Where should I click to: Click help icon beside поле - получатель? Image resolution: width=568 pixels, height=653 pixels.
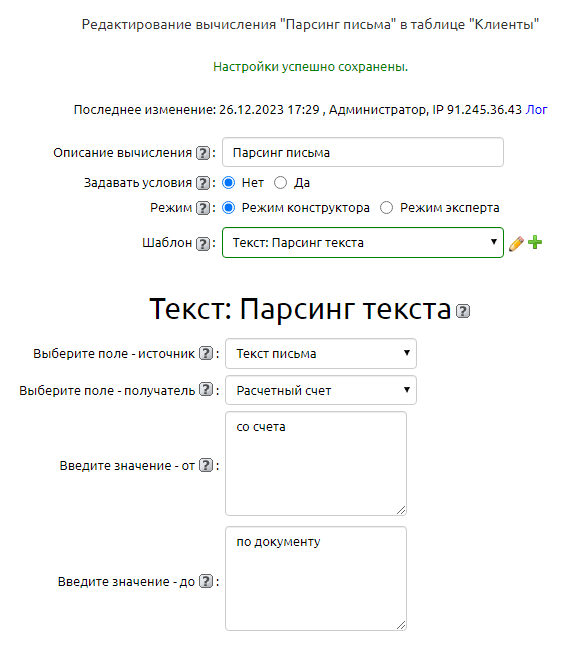[206, 390]
